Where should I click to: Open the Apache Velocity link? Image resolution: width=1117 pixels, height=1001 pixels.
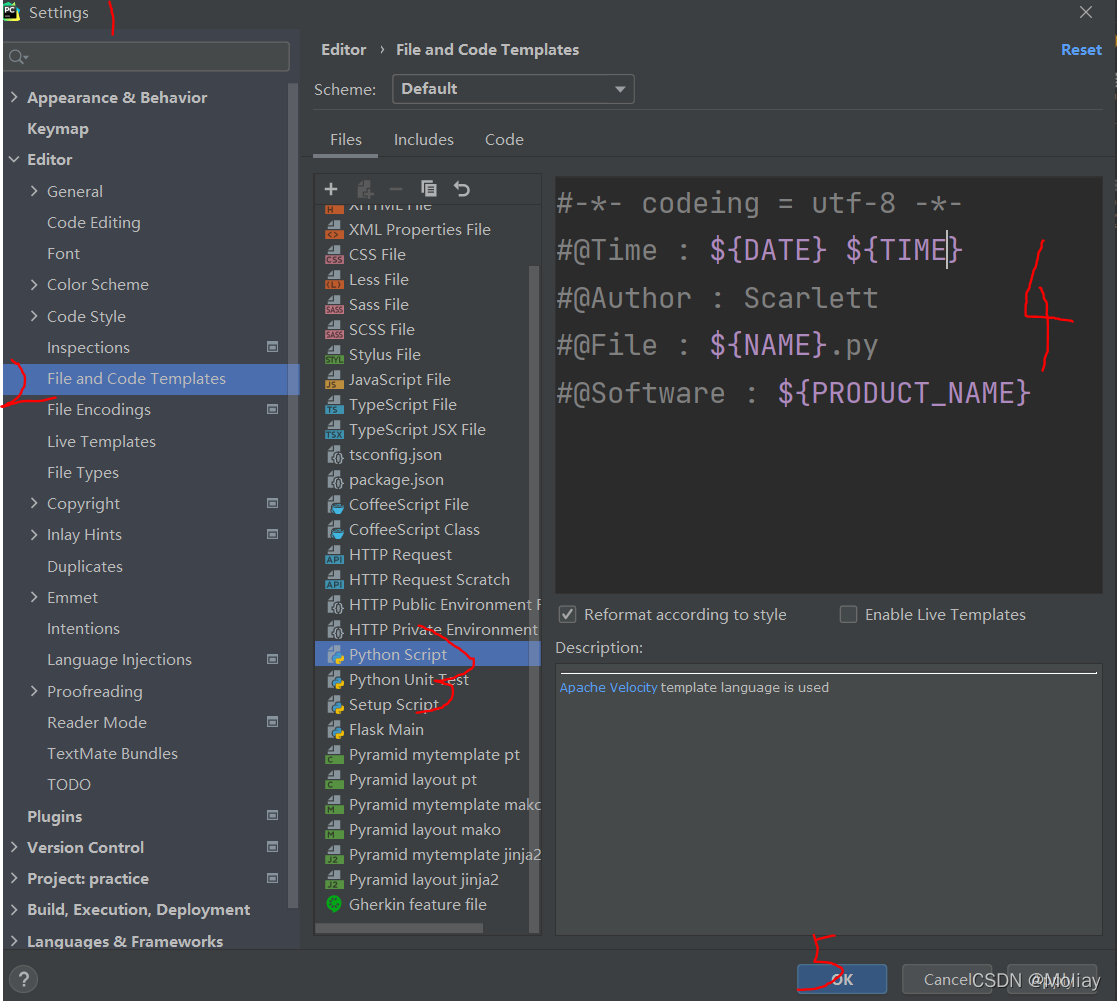[x=608, y=688]
